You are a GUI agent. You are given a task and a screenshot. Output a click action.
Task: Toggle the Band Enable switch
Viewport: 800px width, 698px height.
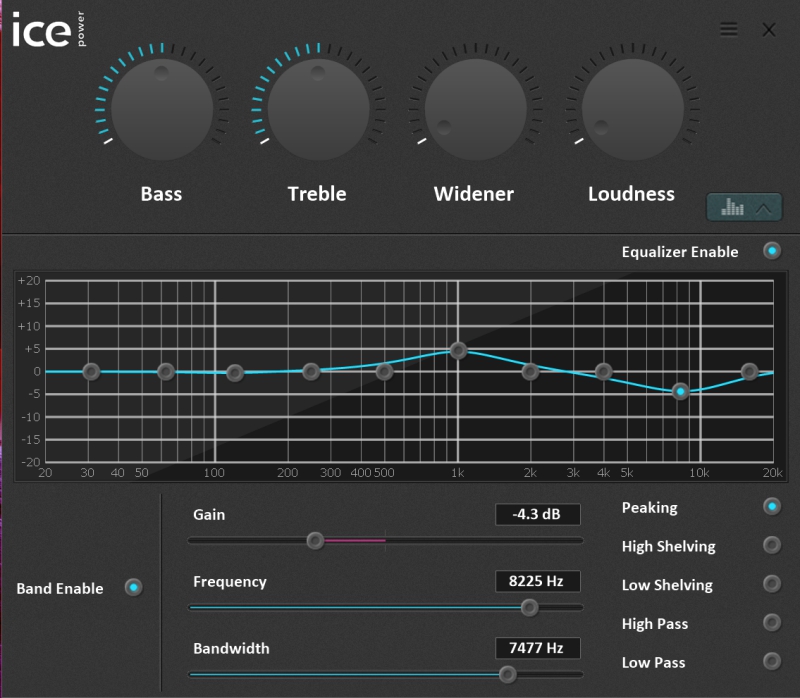[133, 588]
